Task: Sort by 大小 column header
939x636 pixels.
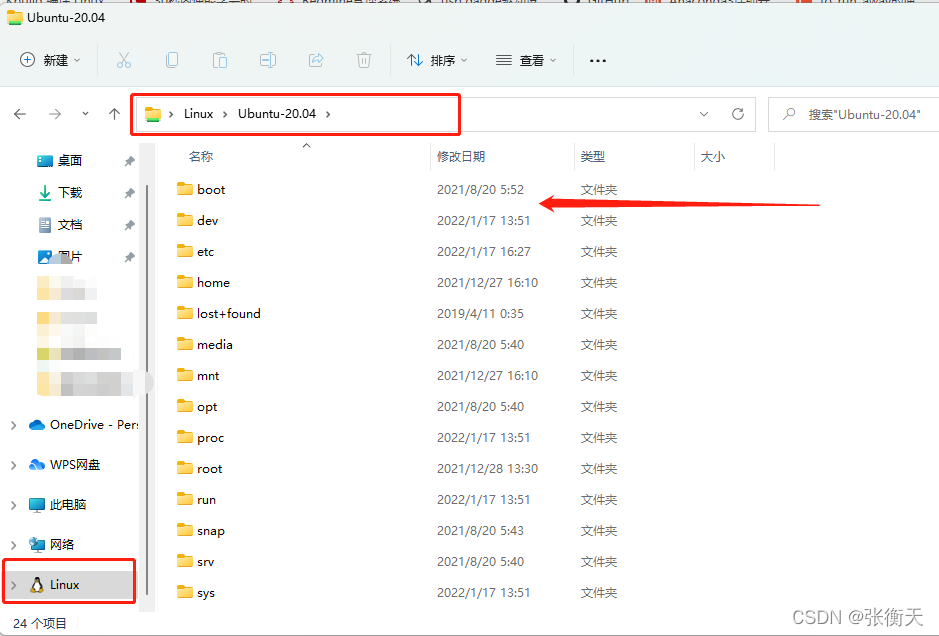Action: click(713, 156)
